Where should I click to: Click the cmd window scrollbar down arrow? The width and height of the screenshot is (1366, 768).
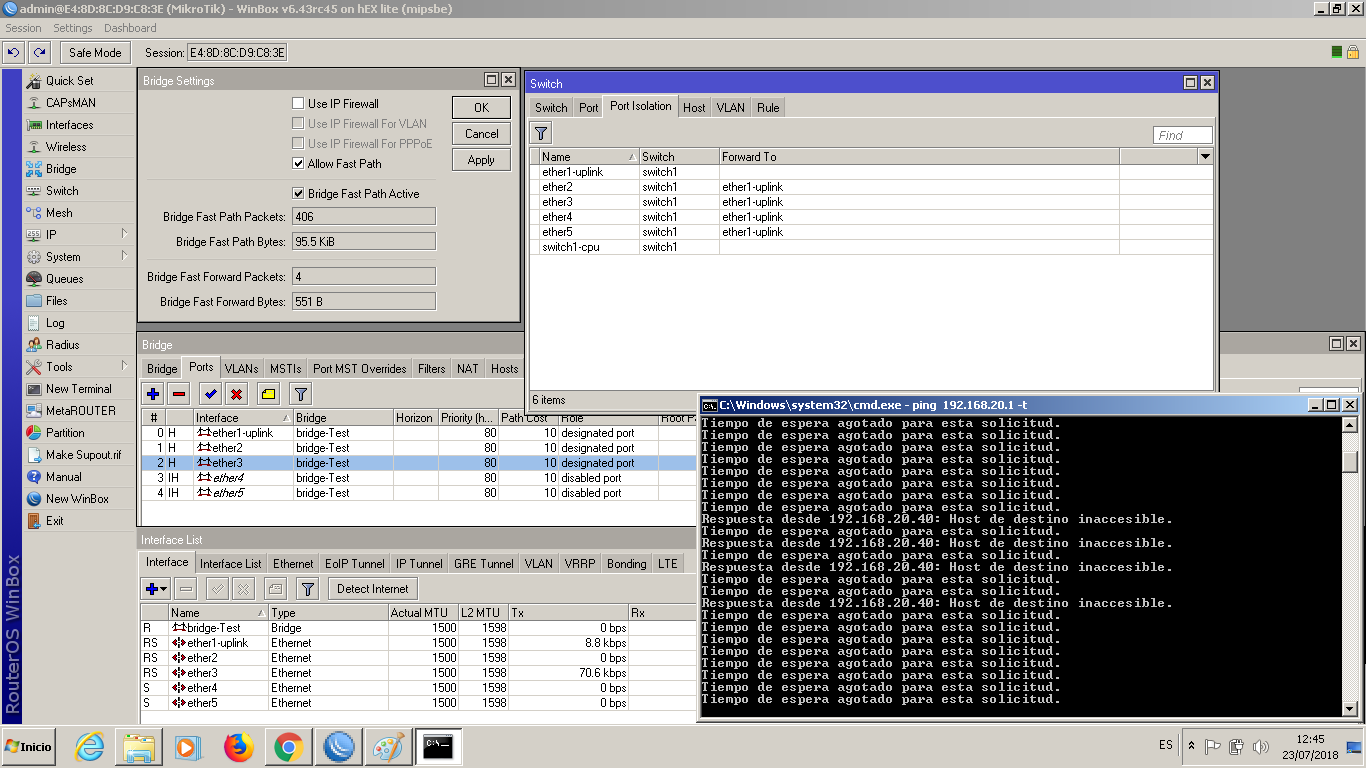pyautogui.click(x=1349, y=709)
